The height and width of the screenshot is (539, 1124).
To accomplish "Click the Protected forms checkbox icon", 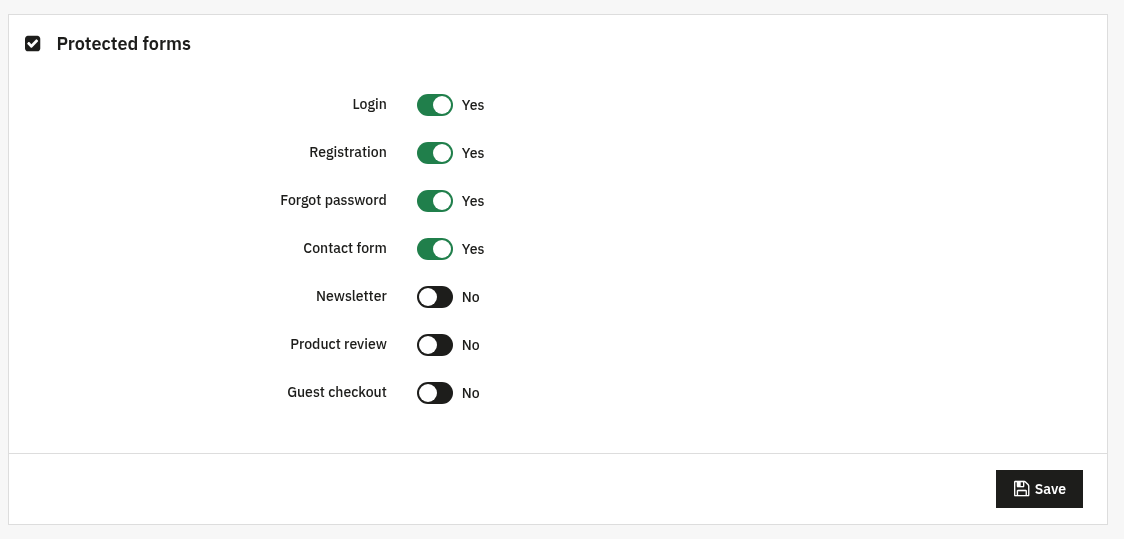I will [x=32, y=44].
